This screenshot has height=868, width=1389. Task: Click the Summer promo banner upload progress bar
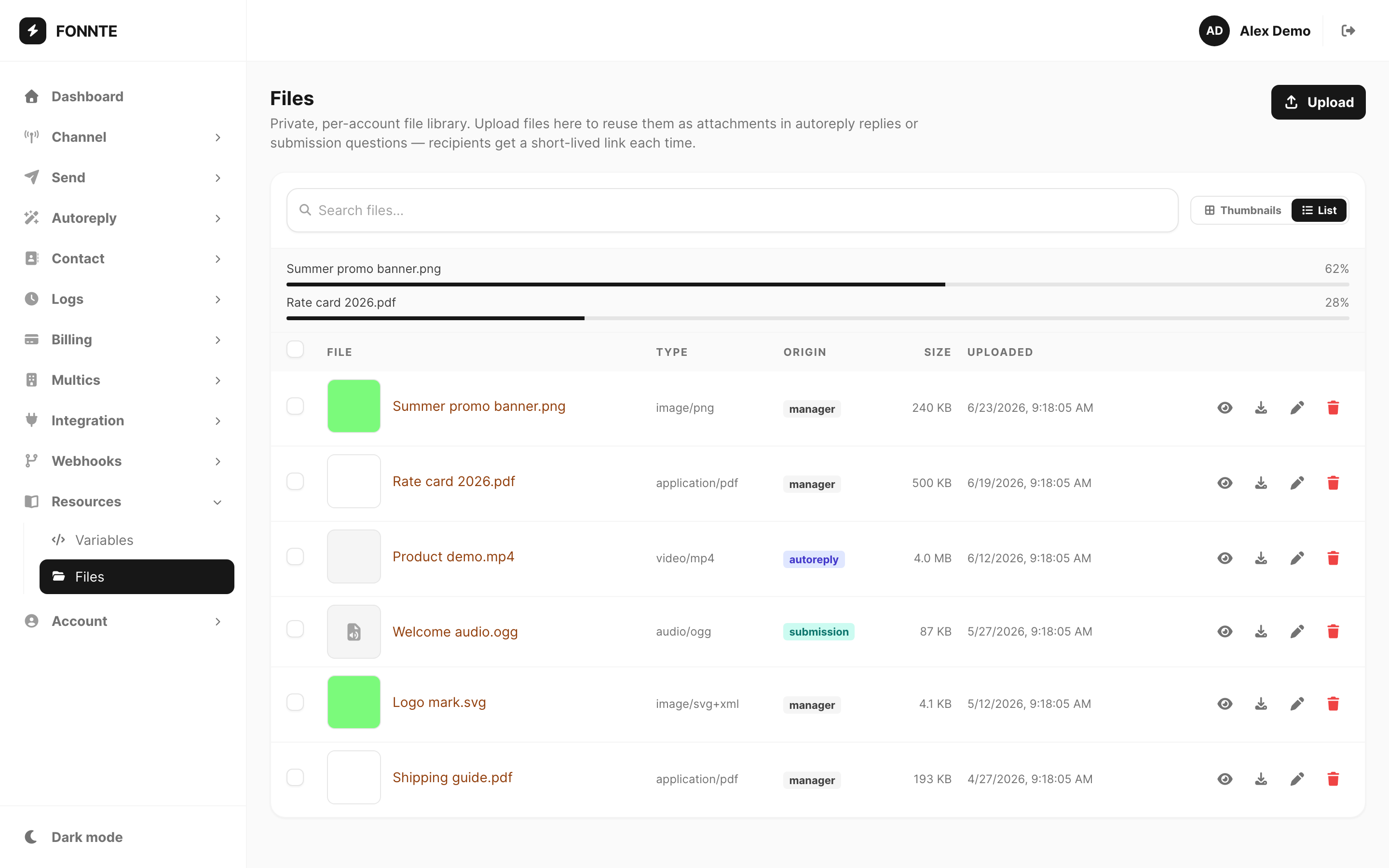[817, 284]
